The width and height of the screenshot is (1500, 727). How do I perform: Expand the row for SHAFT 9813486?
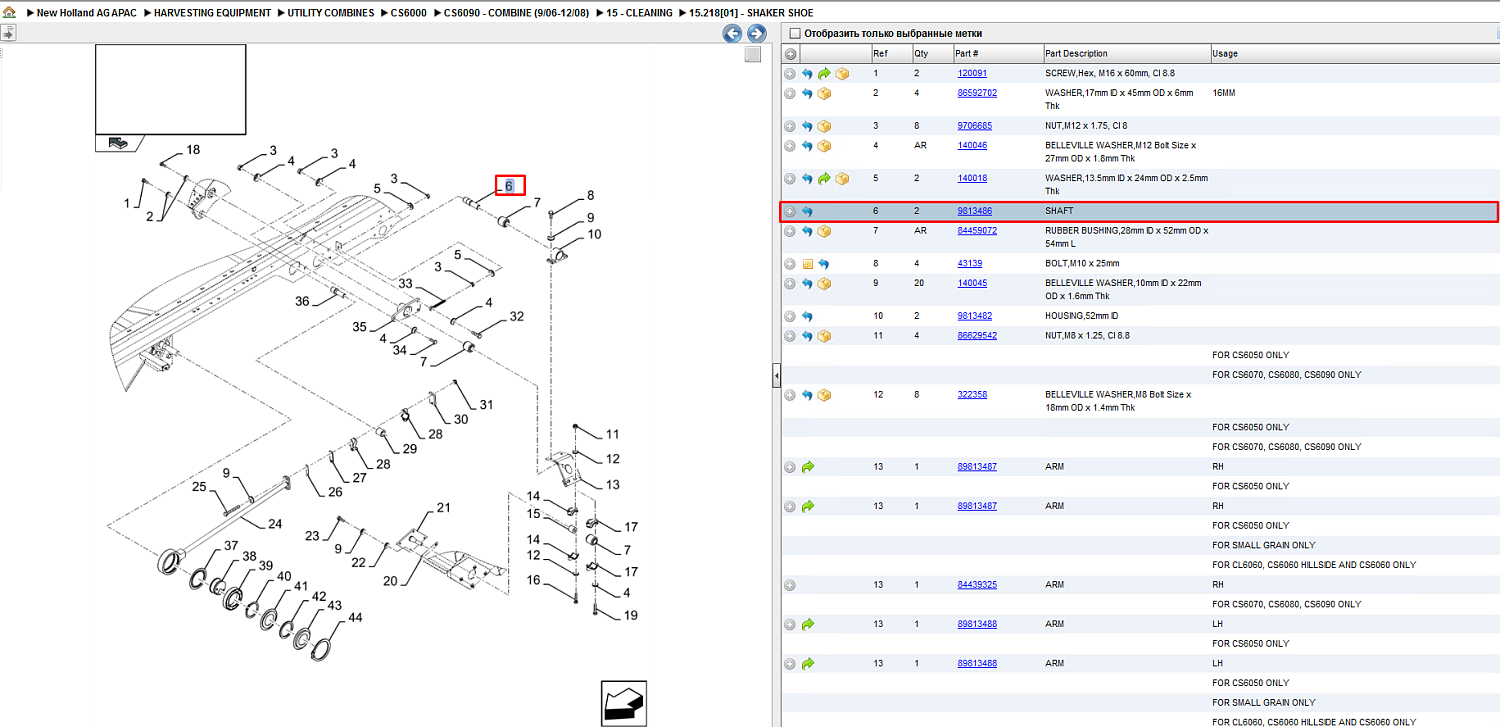[x=790, y=212]
